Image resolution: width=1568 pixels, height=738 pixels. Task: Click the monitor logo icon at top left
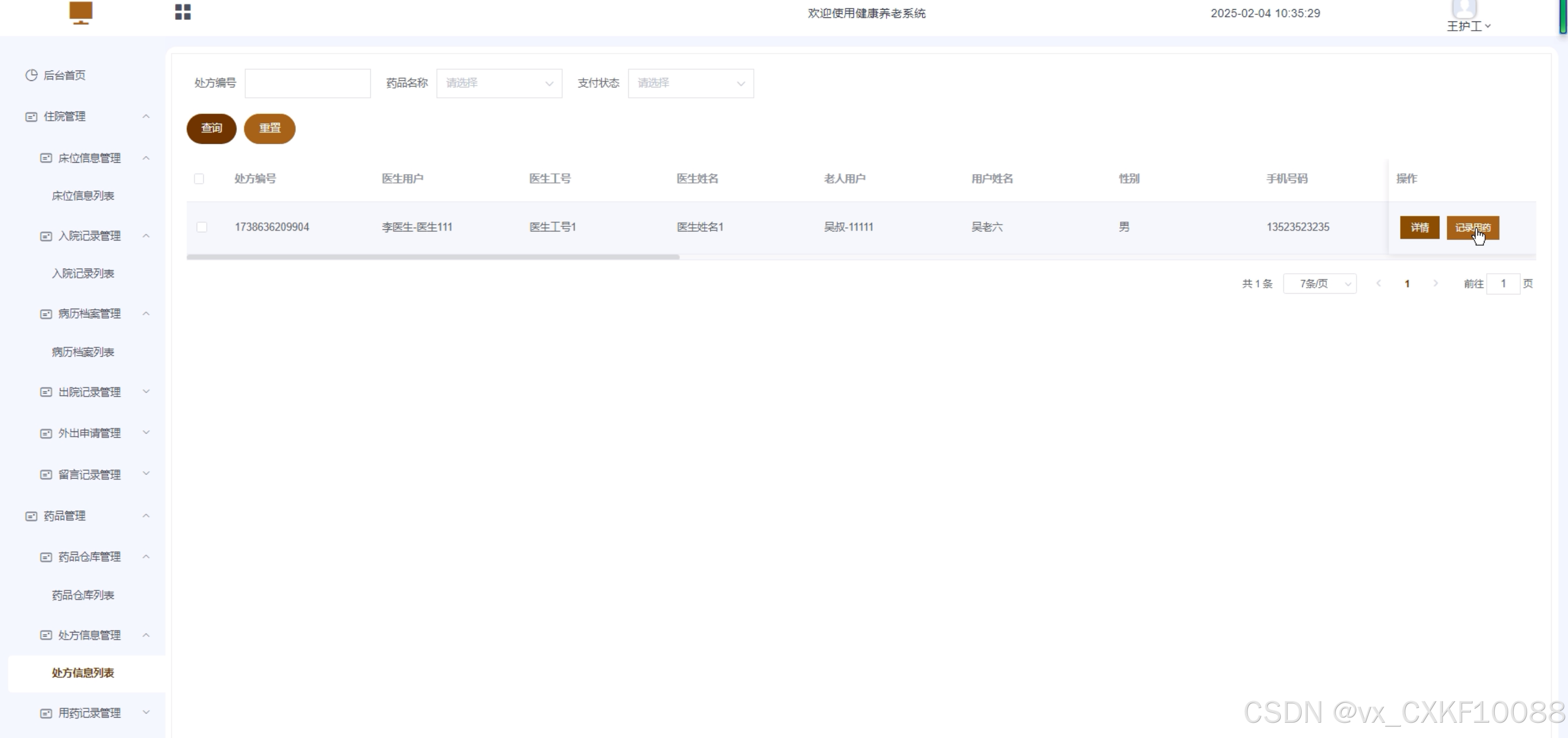pos(81,12)
